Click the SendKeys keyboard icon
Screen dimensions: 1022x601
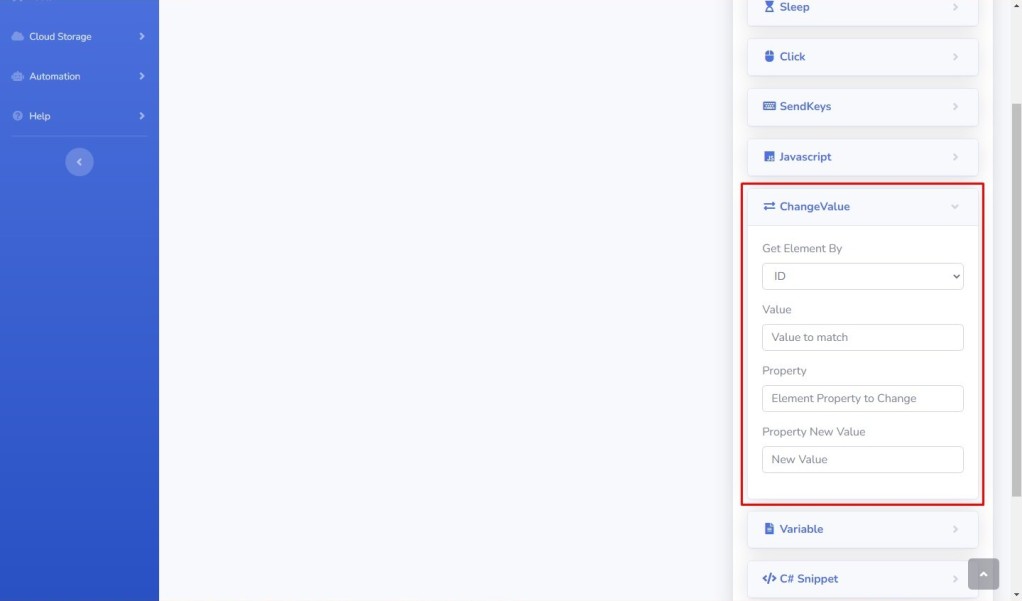tap(769, 106)
